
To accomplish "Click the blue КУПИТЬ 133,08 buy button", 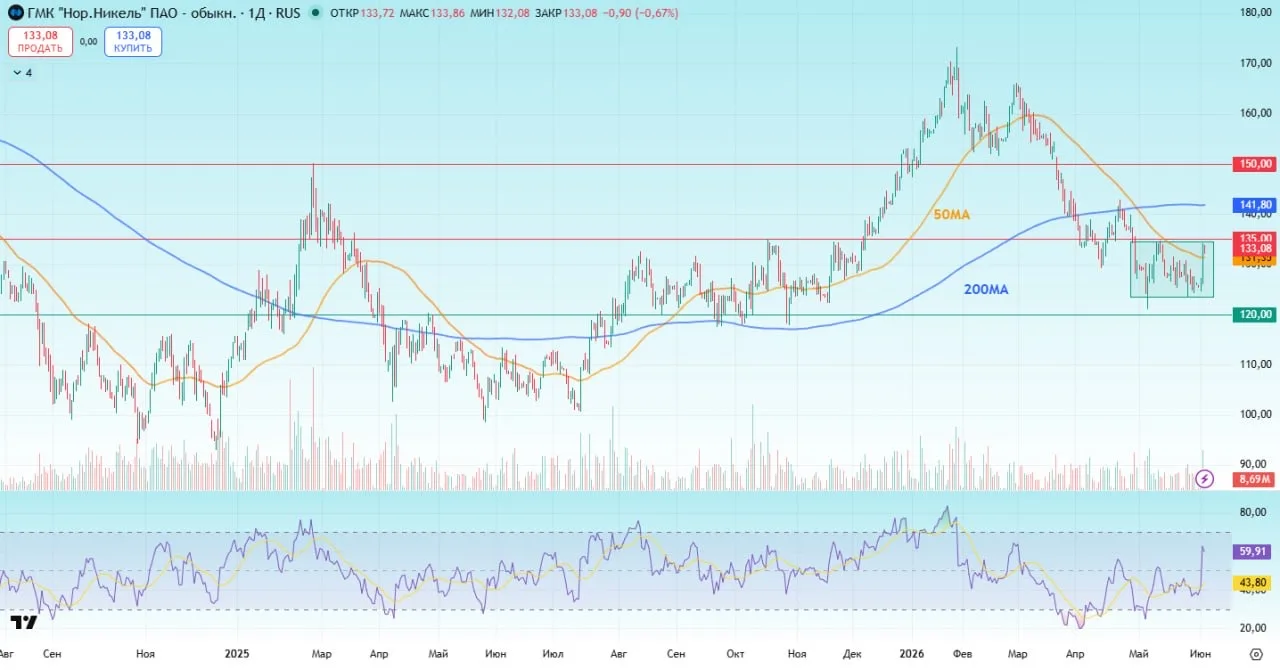I will click(x=133, y=42).
